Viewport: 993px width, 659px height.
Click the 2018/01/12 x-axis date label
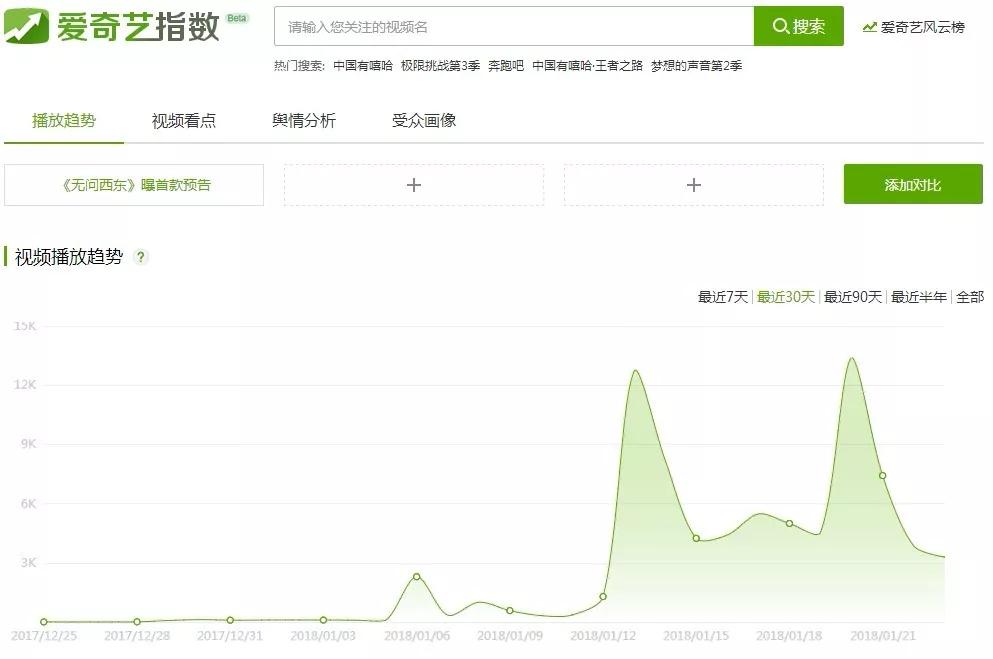pyautogui.click(x=603, y=636)
